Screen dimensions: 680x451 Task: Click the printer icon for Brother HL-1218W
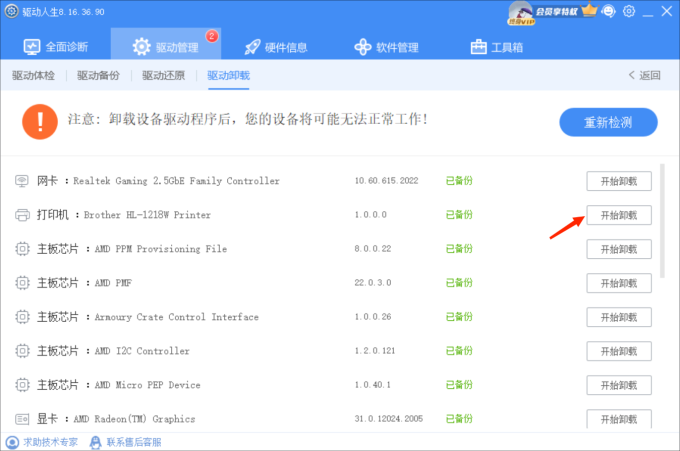pos(22,215)
